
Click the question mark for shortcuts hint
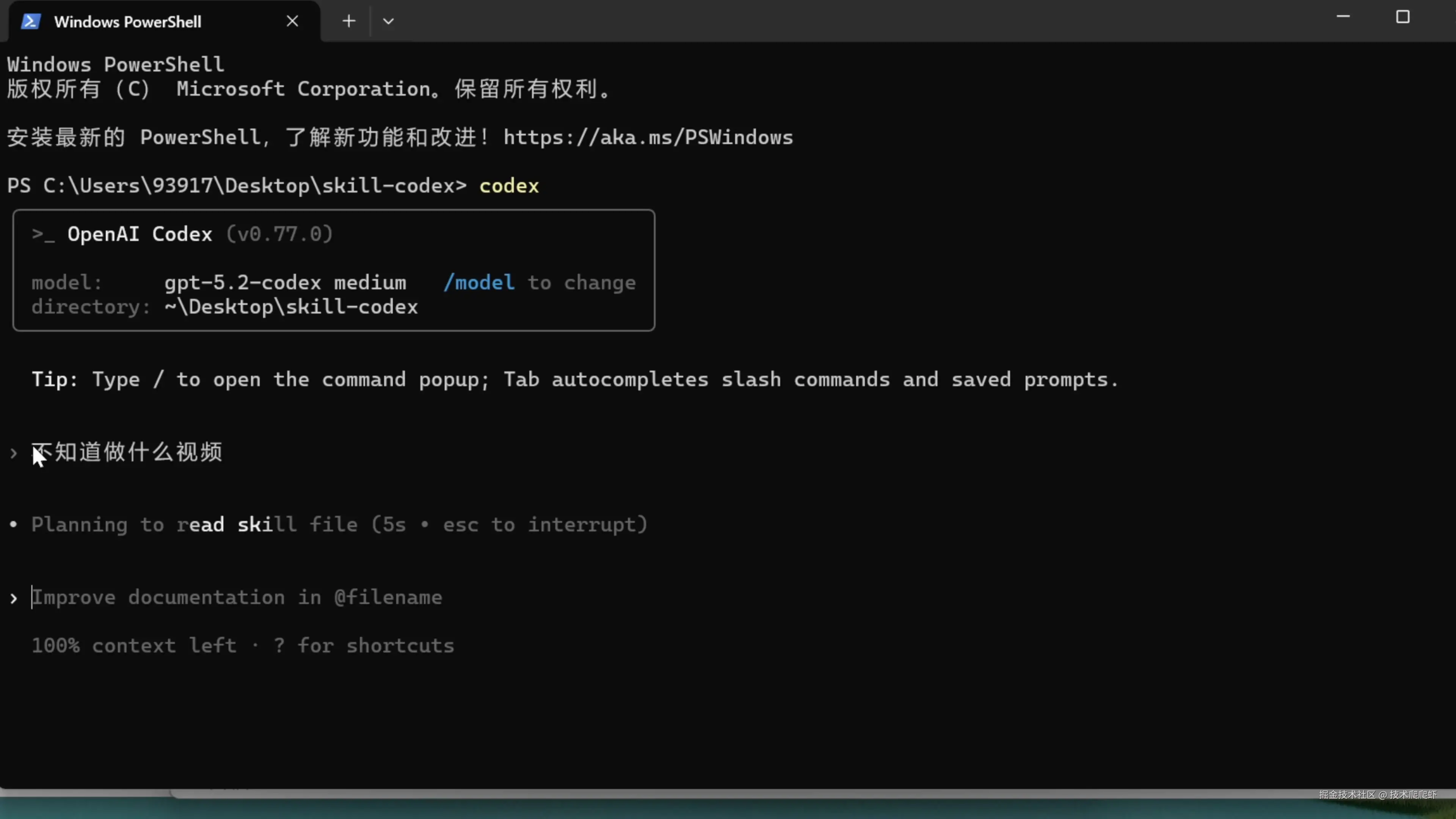(279, 645)
